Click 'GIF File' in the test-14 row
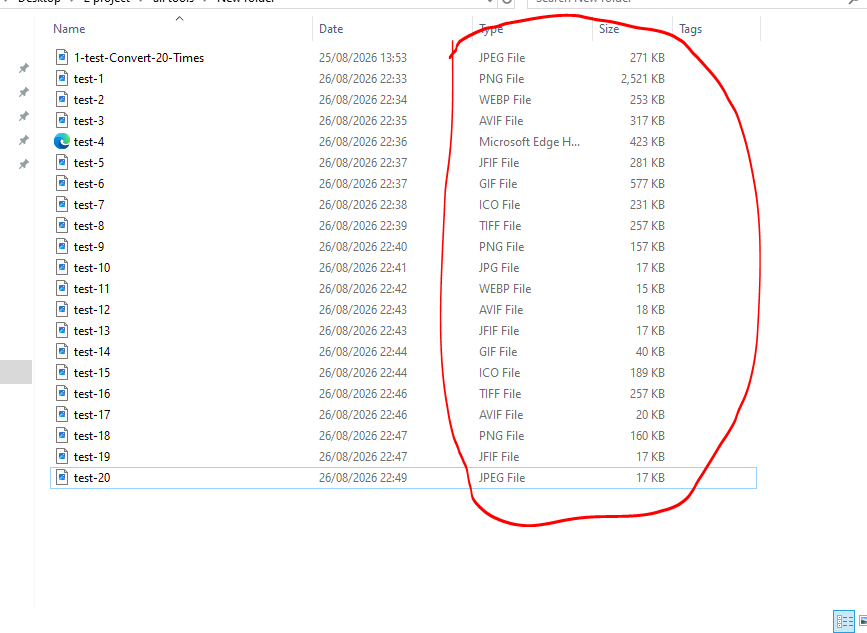The height and width of the screenshot is (633, 867). (498, 352)
